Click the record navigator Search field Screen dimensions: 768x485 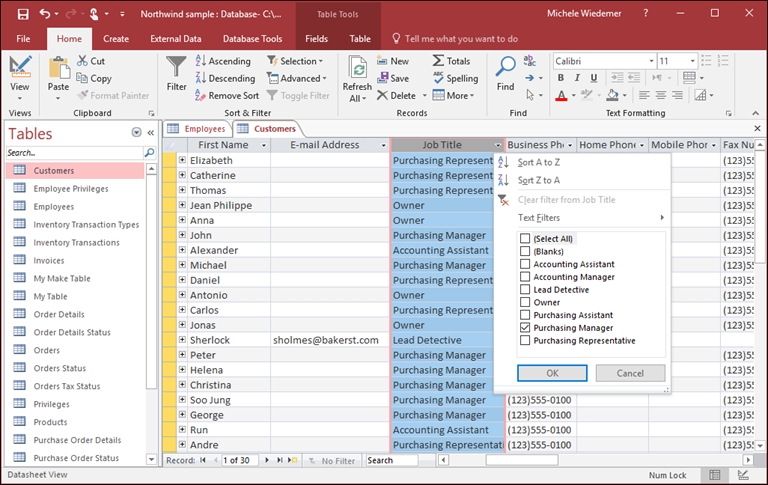point(392,460)
